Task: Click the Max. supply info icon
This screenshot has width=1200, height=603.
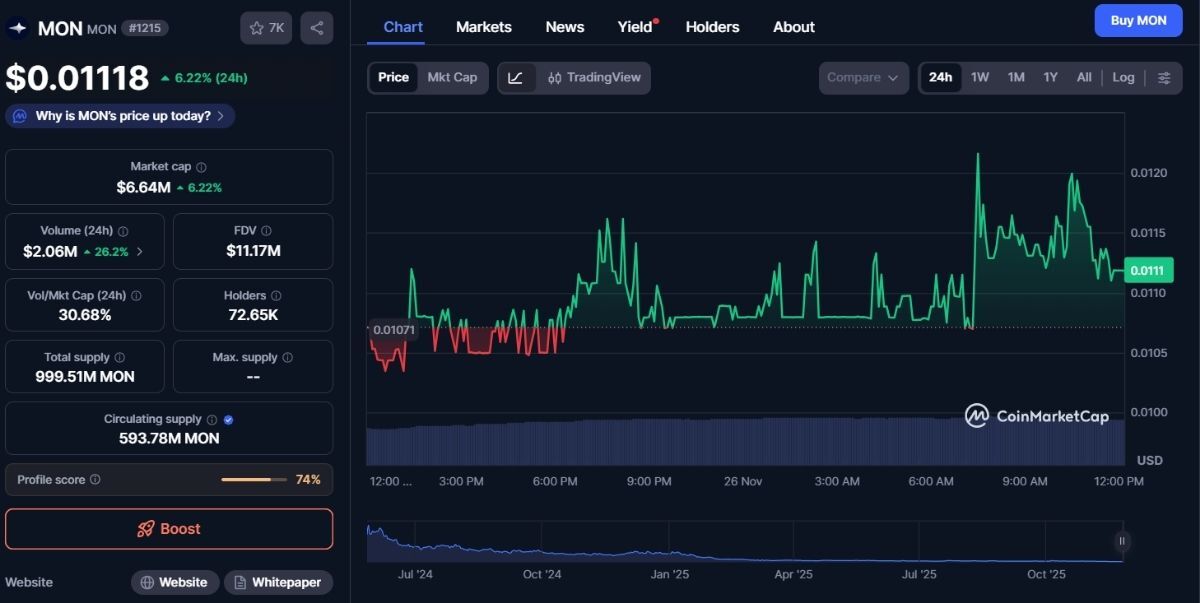Action: pos(288,358)
